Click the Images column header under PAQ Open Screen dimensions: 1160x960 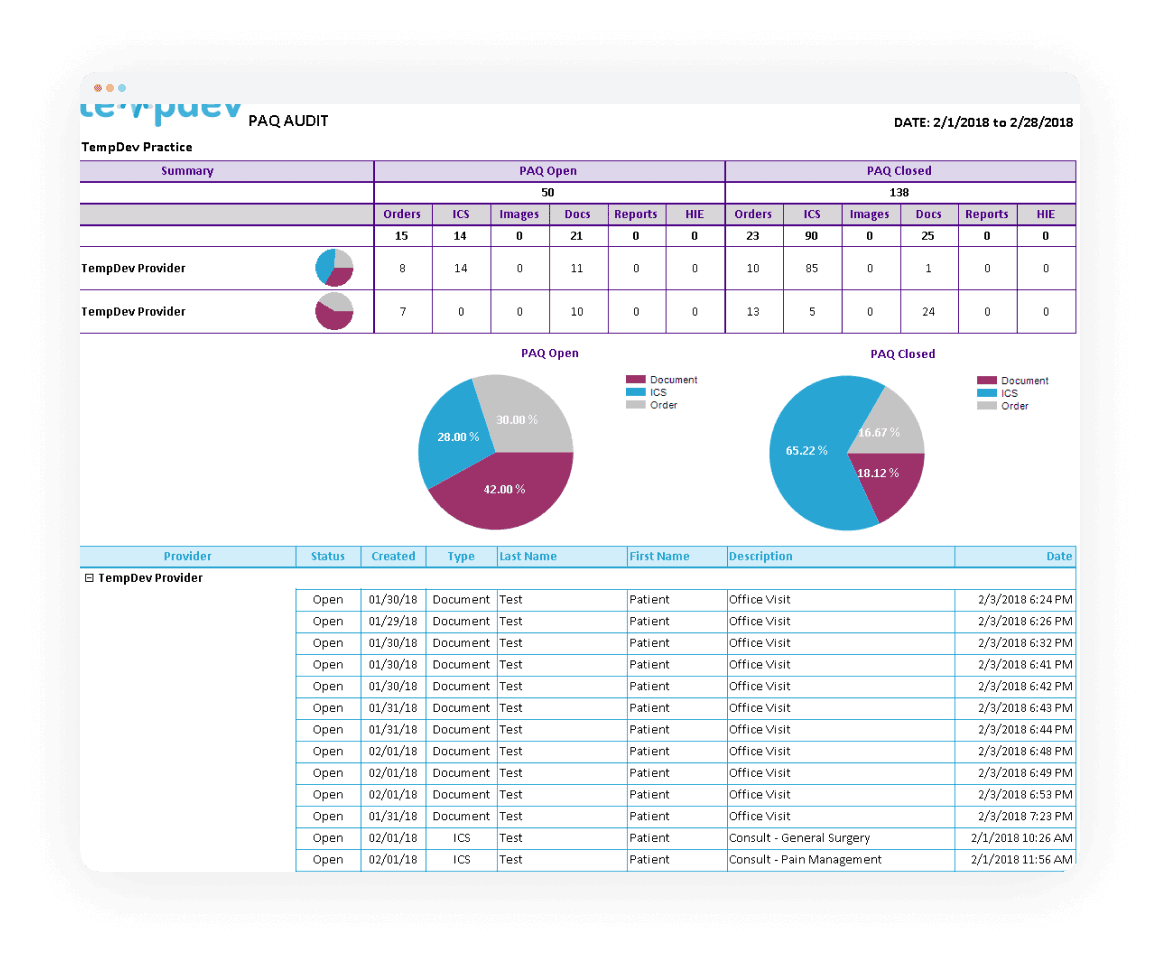(519, 214)
